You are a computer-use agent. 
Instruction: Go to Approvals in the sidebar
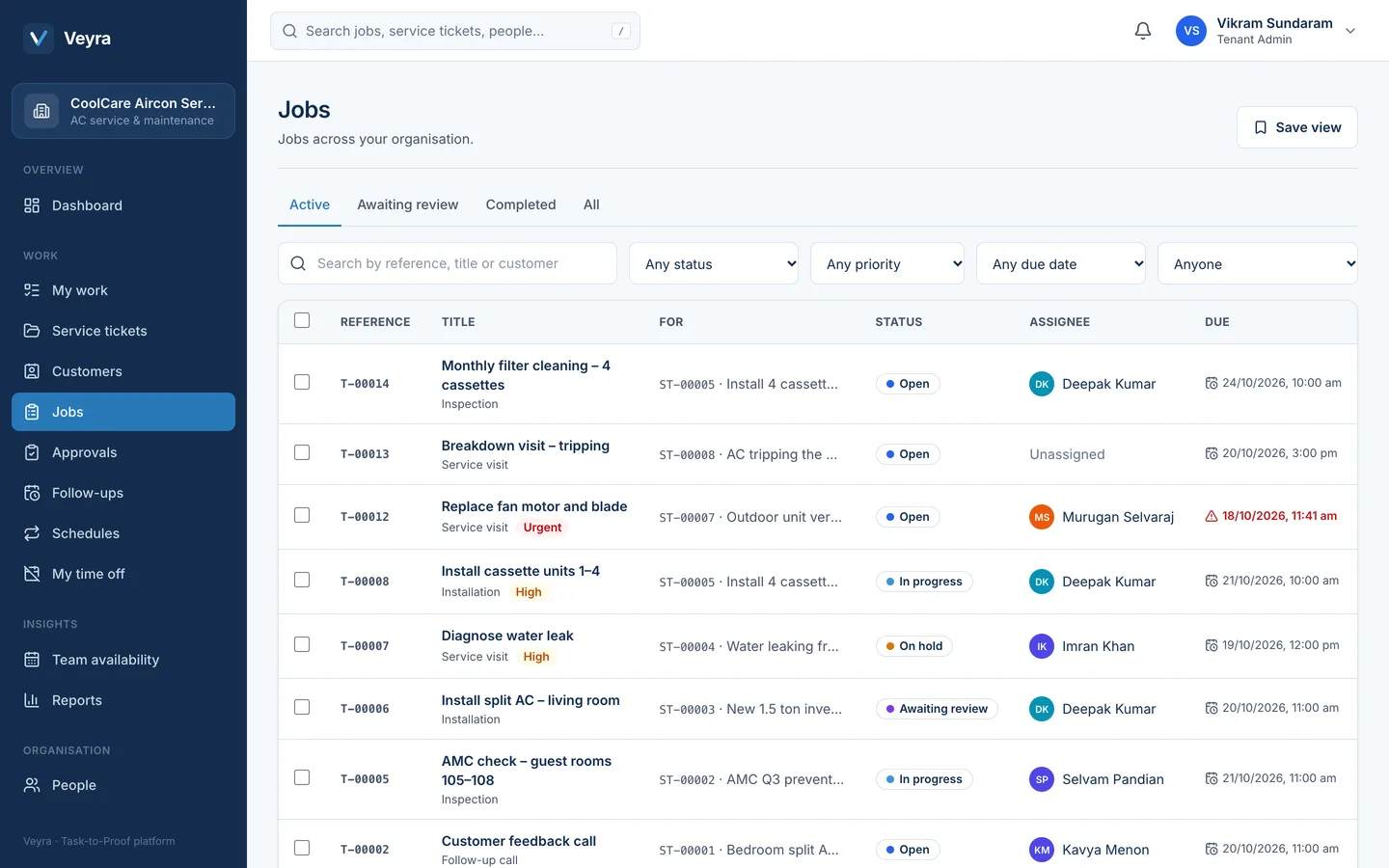click(x=123, y=452)
